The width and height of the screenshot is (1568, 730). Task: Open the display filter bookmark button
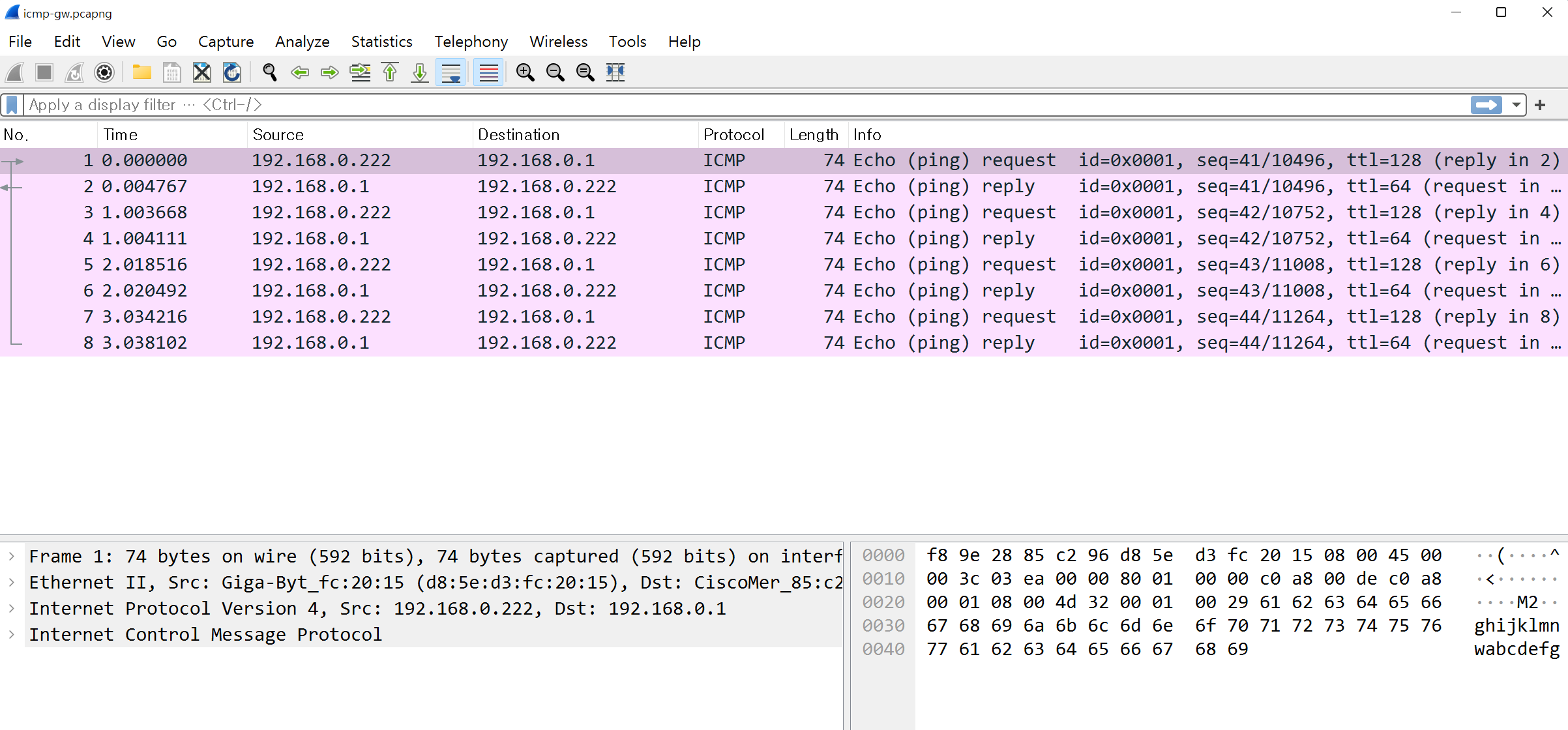coord(12,105)
